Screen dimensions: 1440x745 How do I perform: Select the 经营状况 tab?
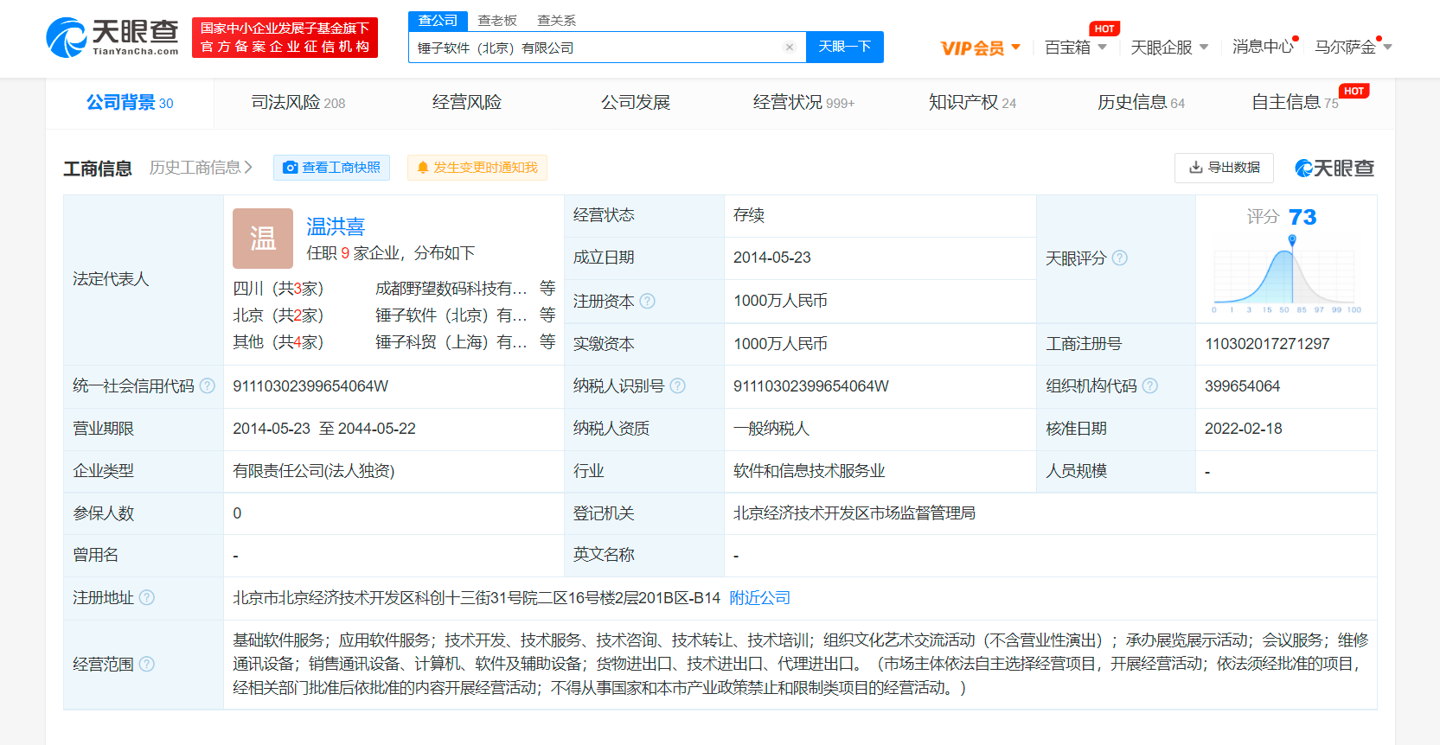[x=804, y=102]
